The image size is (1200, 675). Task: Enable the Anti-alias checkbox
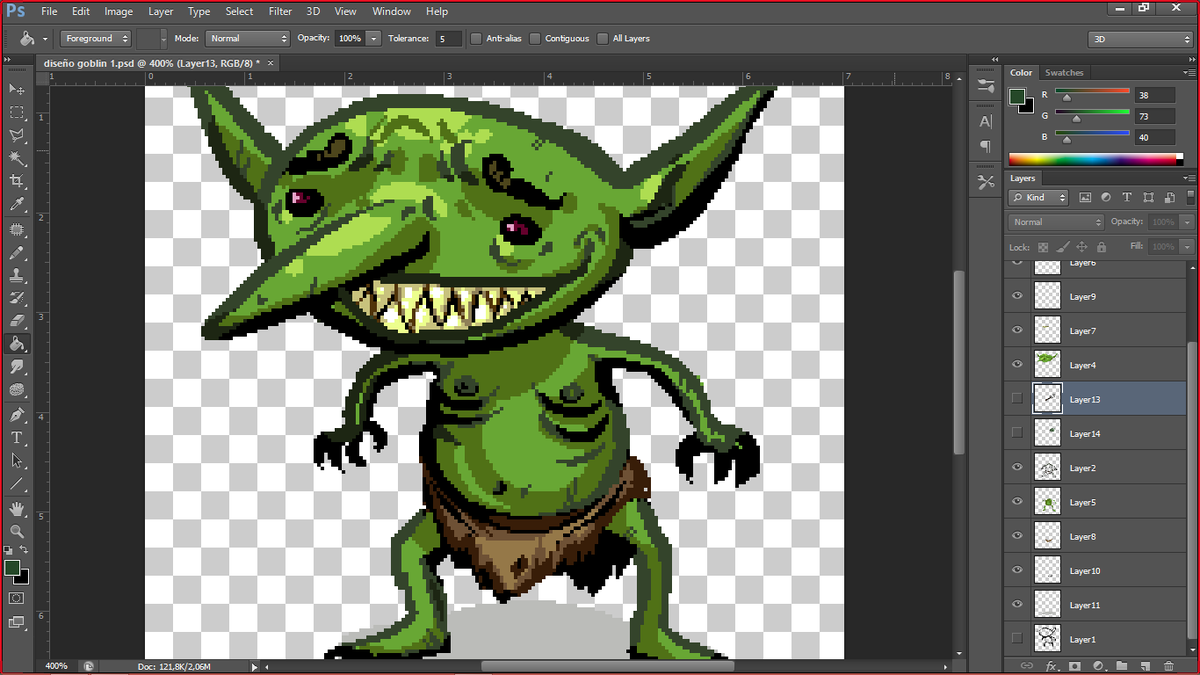(476, 38)
